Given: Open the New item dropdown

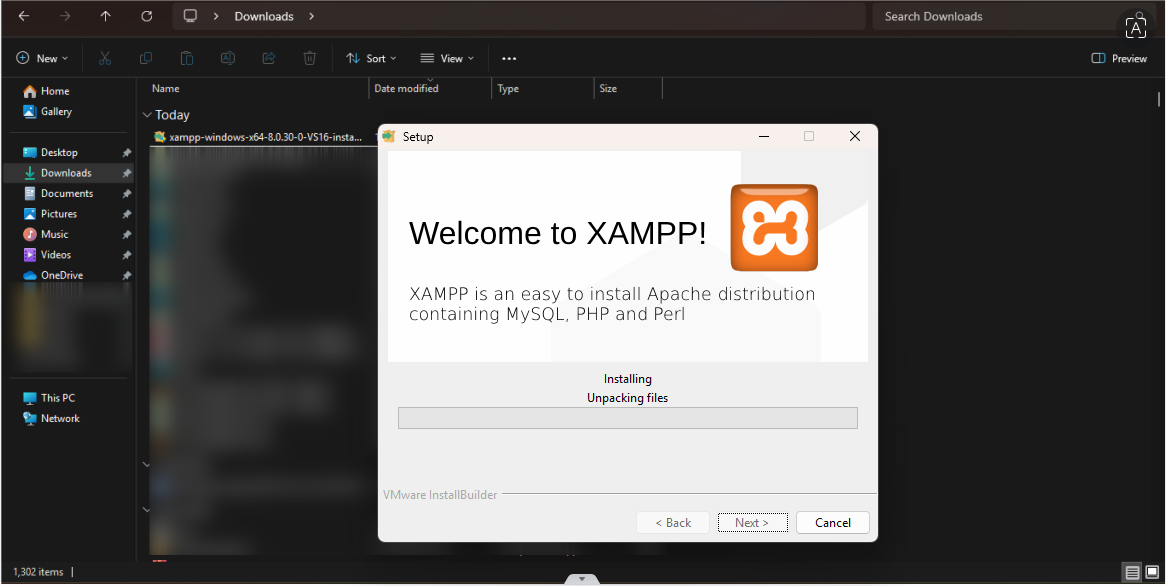Looking at the screenshot, I should click(42, 58).
